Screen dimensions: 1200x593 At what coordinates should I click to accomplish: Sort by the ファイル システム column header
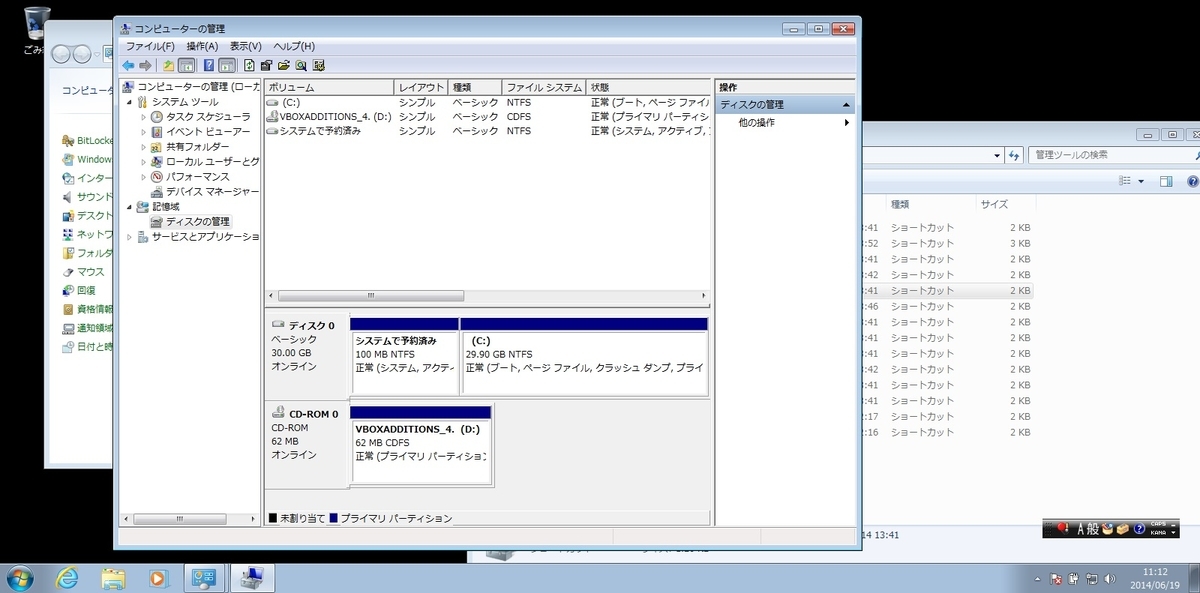click(544, 88)
